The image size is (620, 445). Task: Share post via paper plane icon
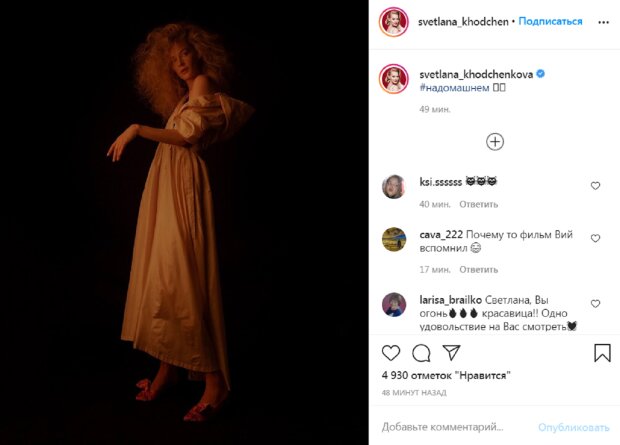pos(451,352)
